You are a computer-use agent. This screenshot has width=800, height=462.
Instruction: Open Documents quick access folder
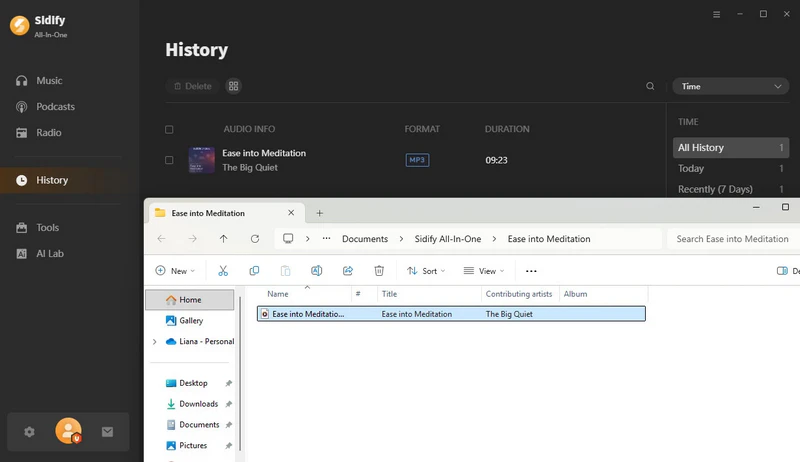point(193,425)
